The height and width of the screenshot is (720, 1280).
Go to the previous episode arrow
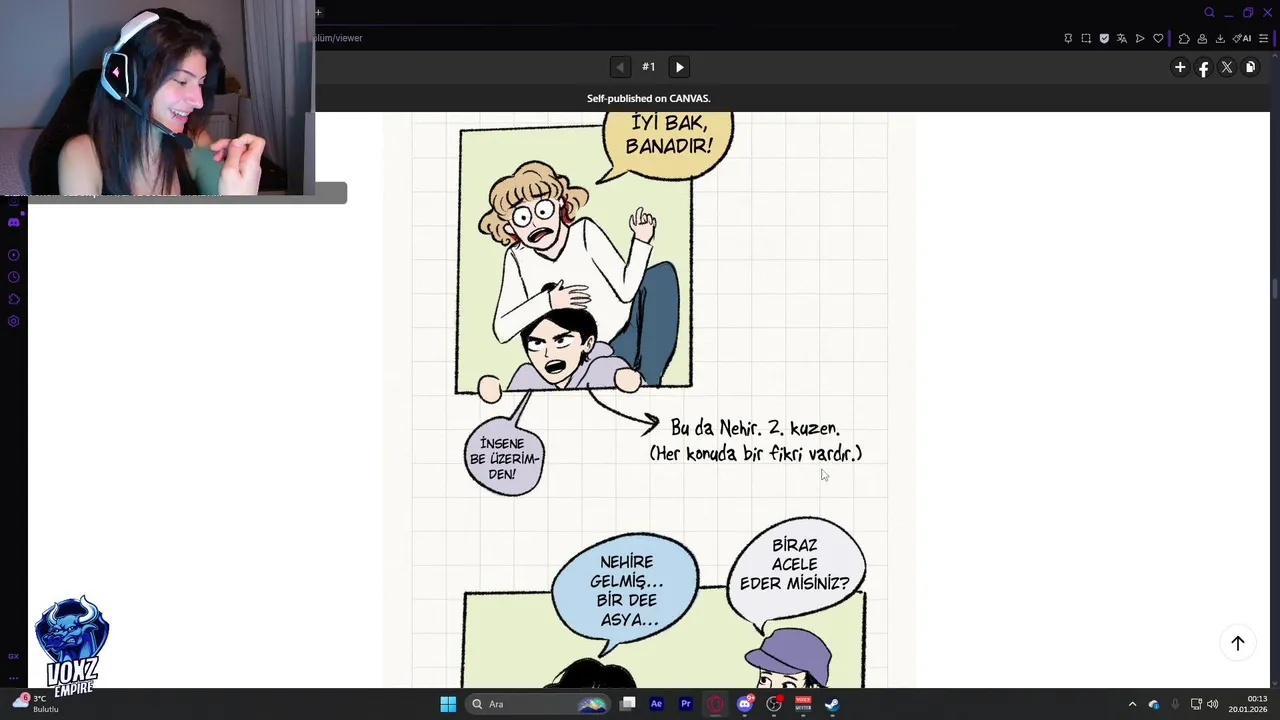click(x=620, y=67)
